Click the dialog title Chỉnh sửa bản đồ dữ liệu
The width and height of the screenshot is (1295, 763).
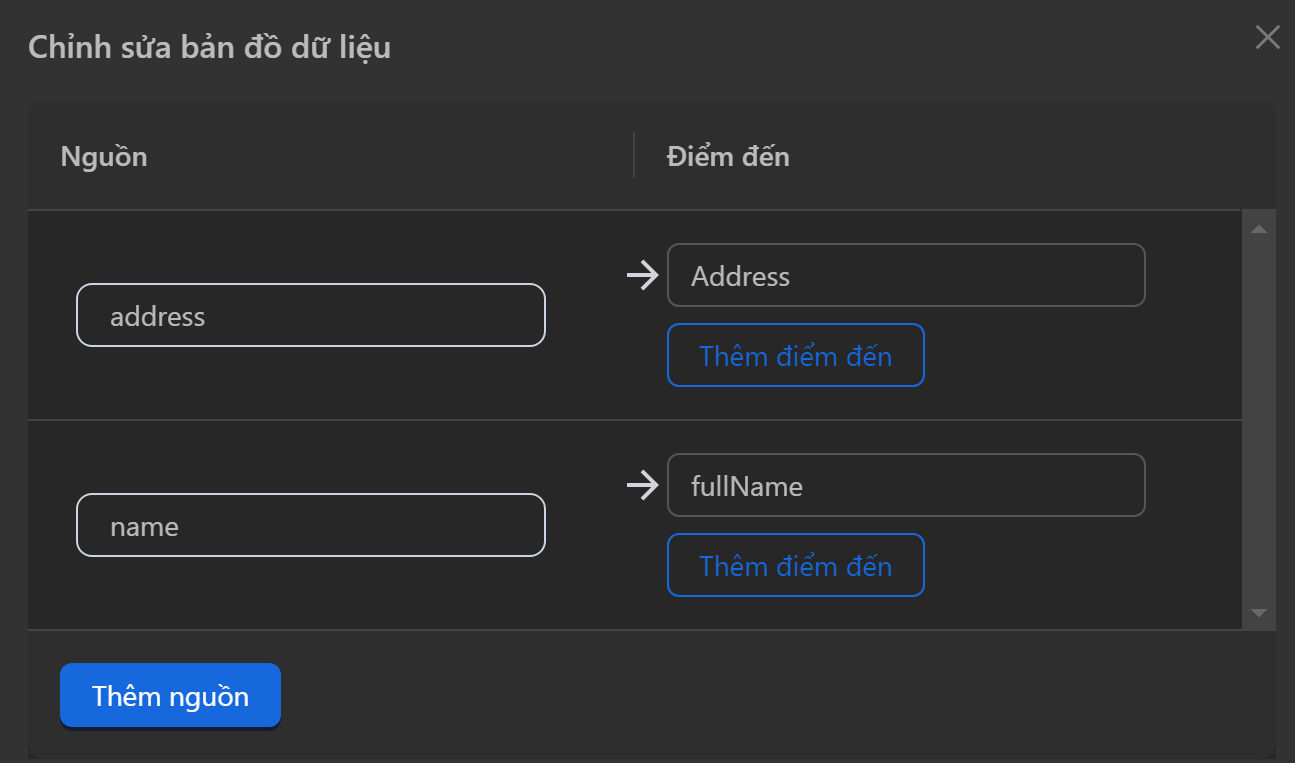pyautogui.click(x=209, y=46)
